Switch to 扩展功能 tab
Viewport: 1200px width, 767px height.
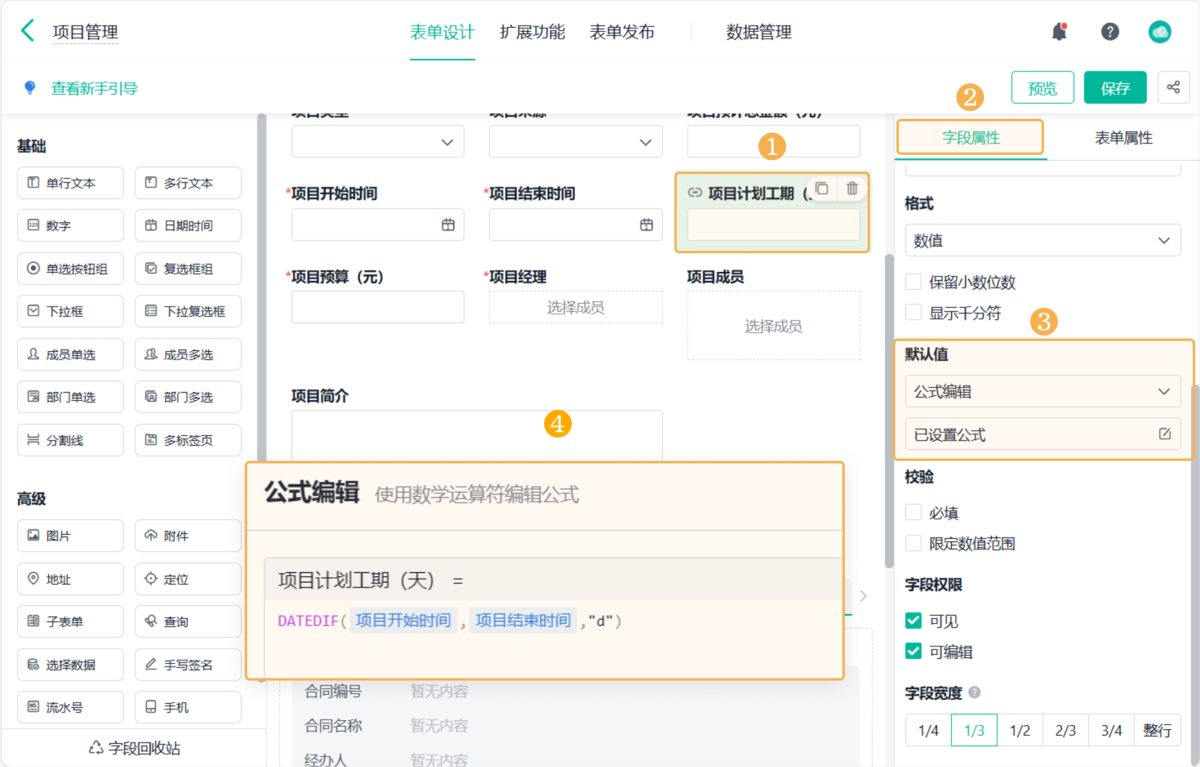click(532, 32)
